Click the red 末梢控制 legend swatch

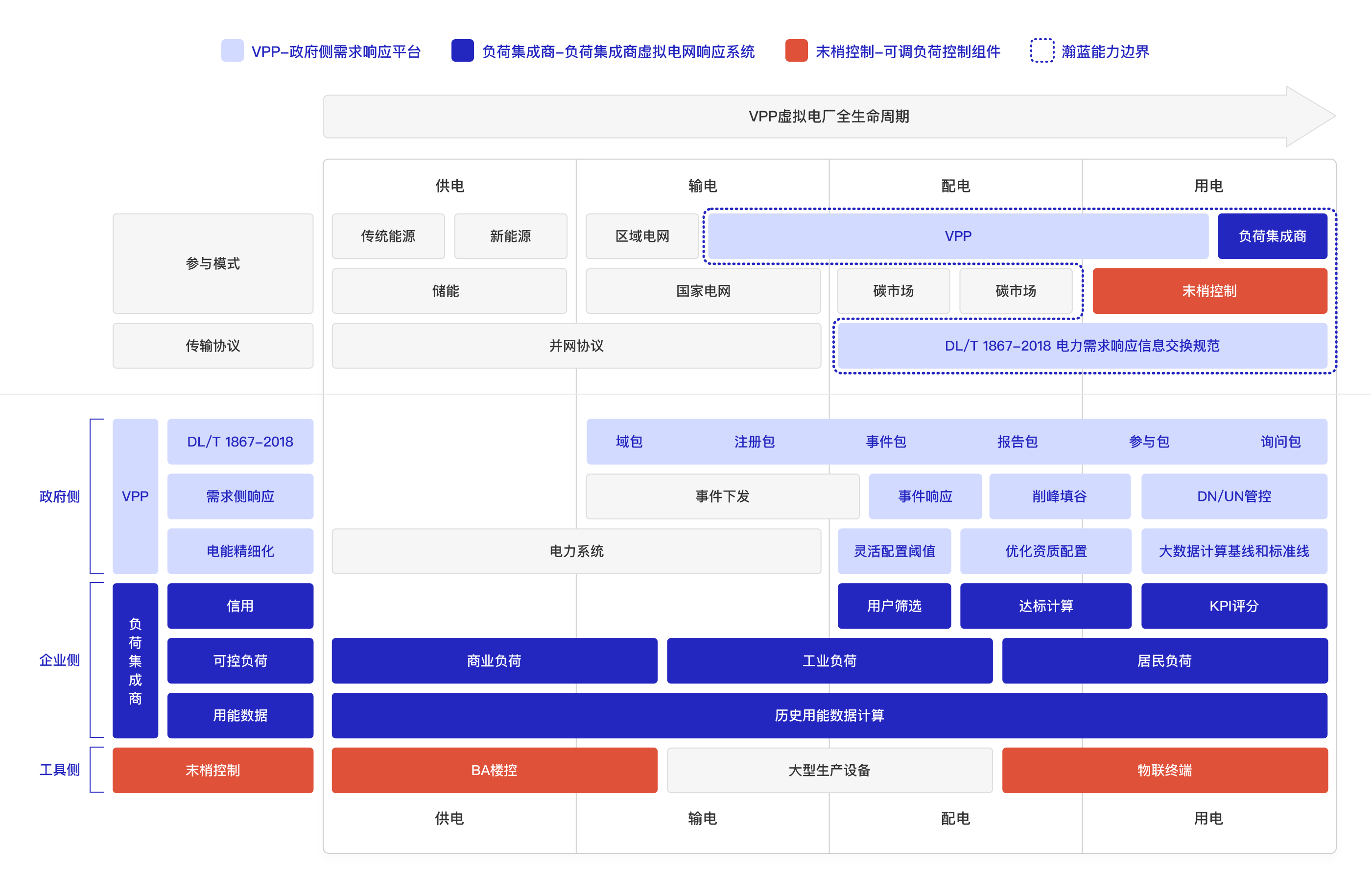click(x=796, y=51)
